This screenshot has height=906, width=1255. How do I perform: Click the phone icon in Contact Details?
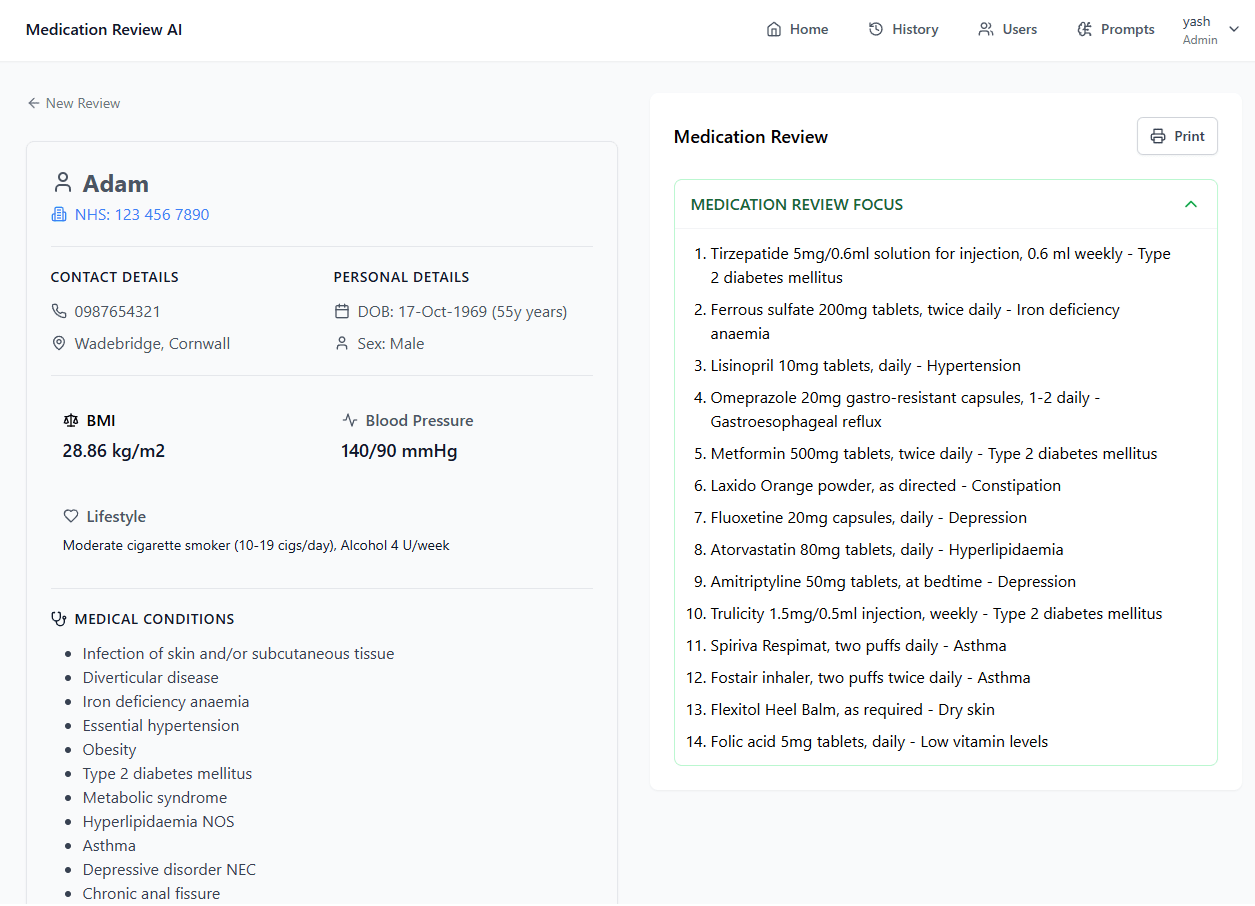pos(59,311)
